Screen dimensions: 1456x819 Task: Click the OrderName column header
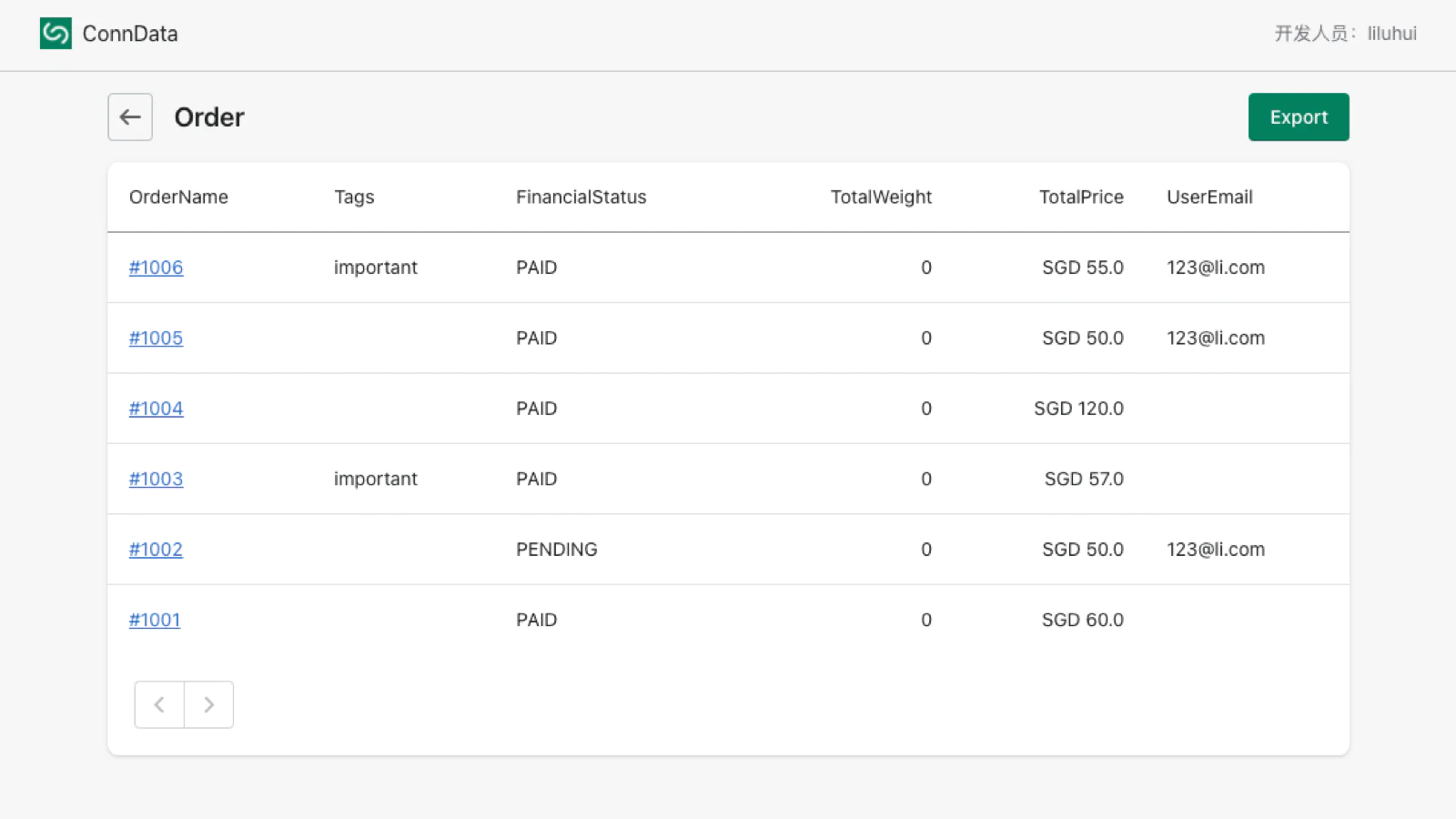(x=178, y=197)
